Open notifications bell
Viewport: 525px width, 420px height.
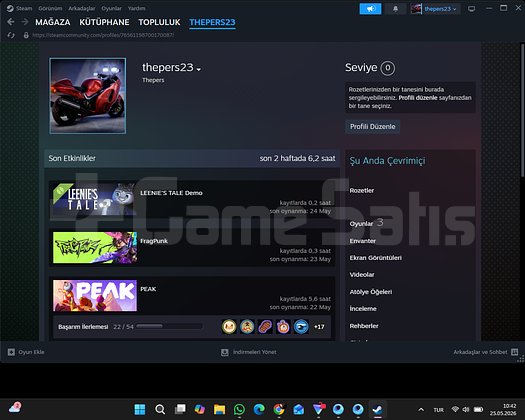click(x=395, y=9)
